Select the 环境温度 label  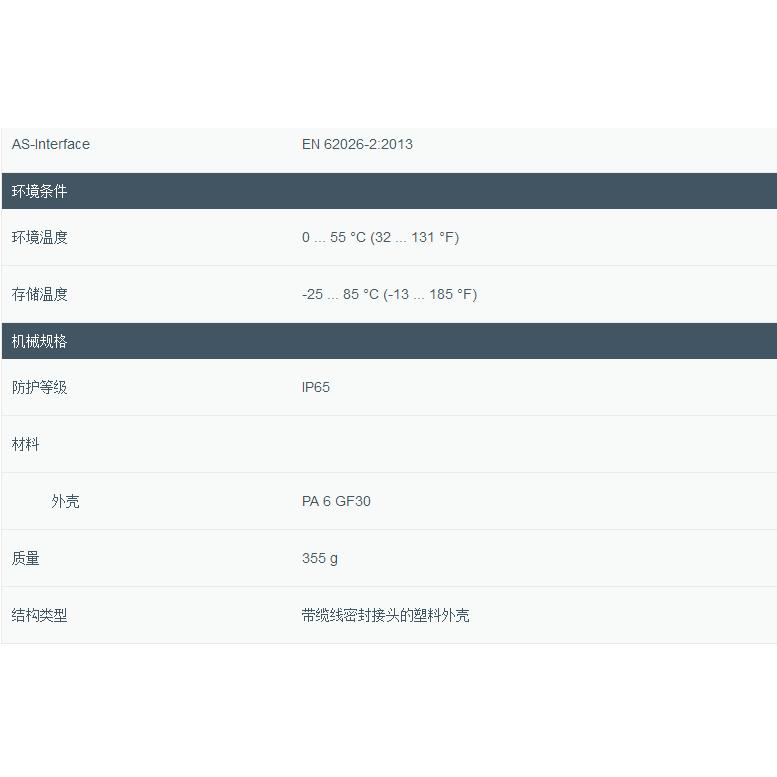coord(39,237)
